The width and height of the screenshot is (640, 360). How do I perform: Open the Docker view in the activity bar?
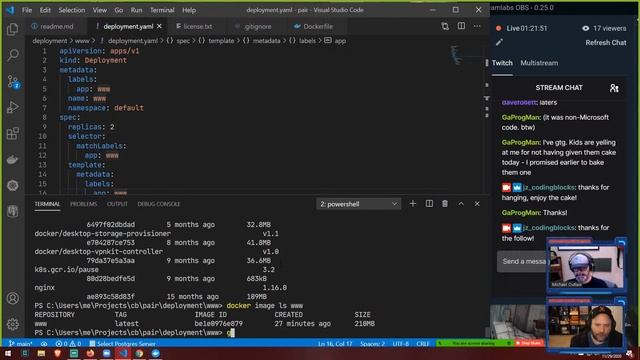(13, 160)
